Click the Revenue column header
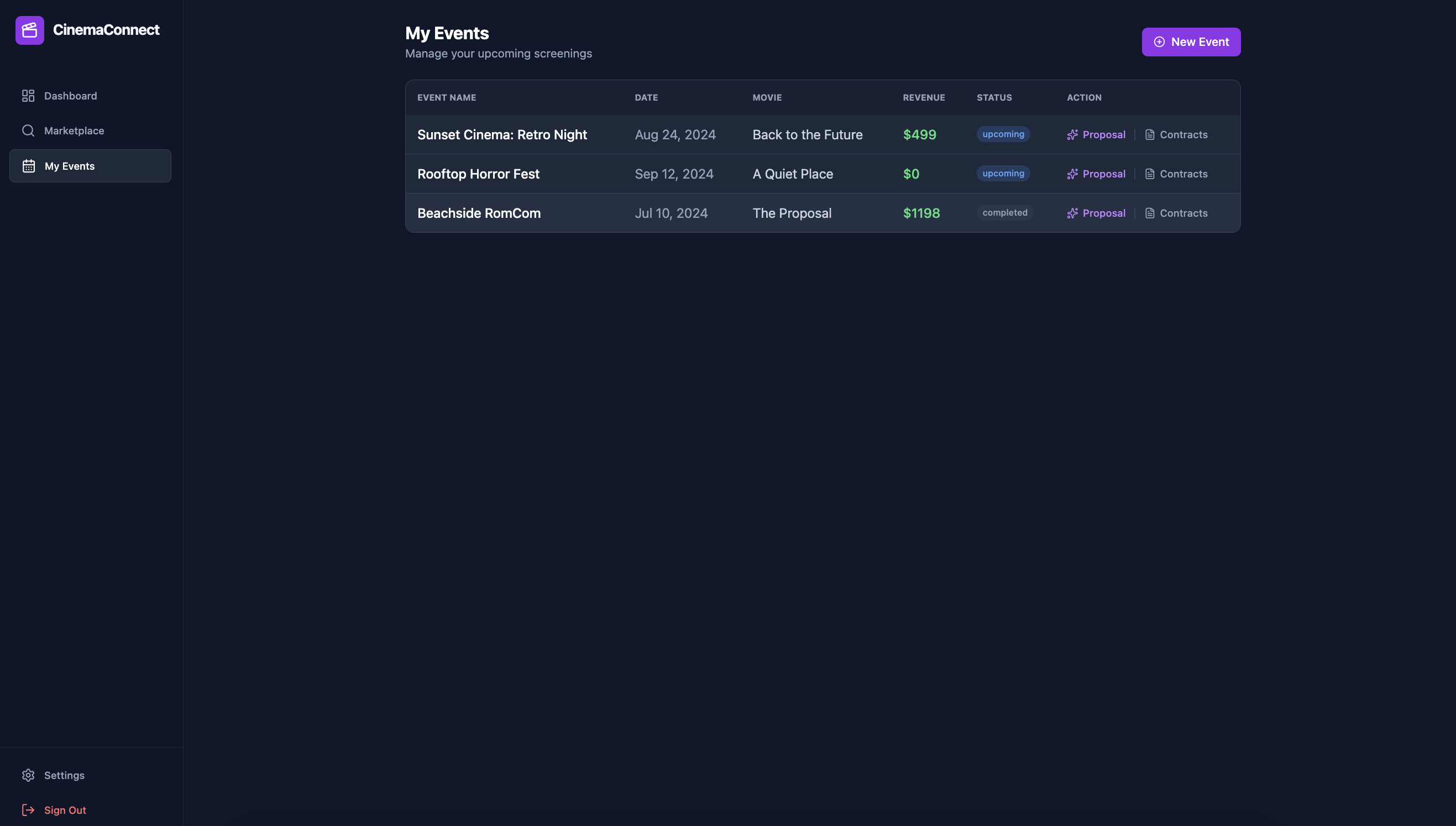This screenshot has width=1456, height=826. [923, 97]
